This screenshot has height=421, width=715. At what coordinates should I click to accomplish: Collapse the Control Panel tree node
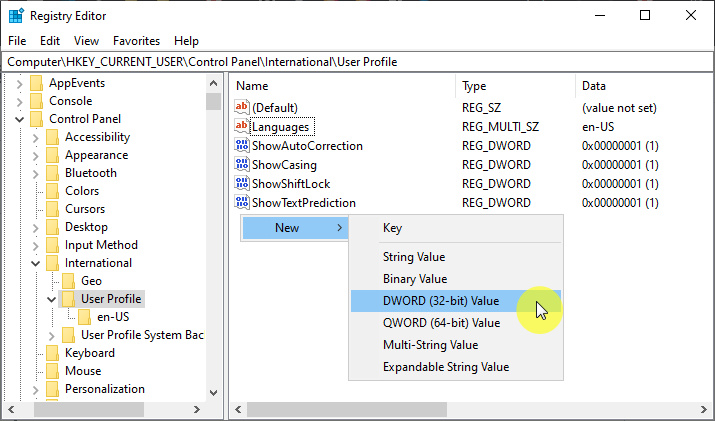coord(20,119)
